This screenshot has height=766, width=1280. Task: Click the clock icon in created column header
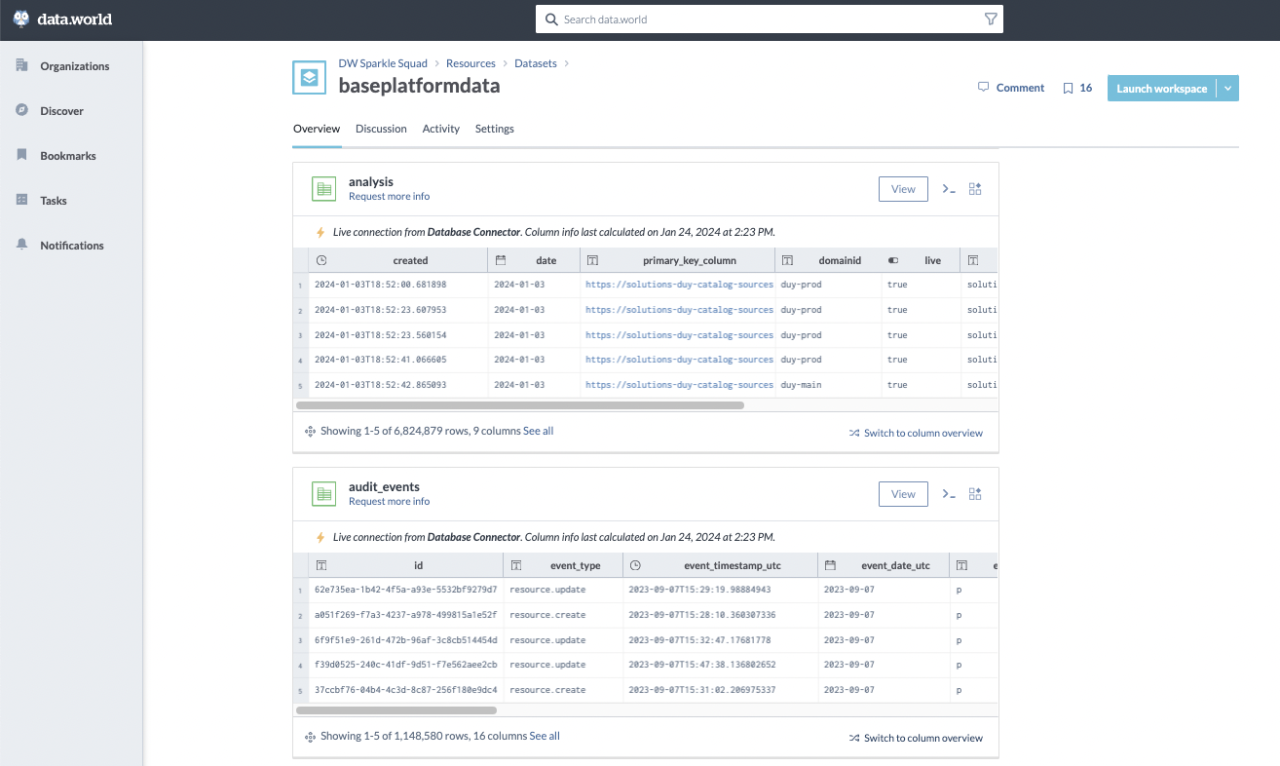(321, 260)
